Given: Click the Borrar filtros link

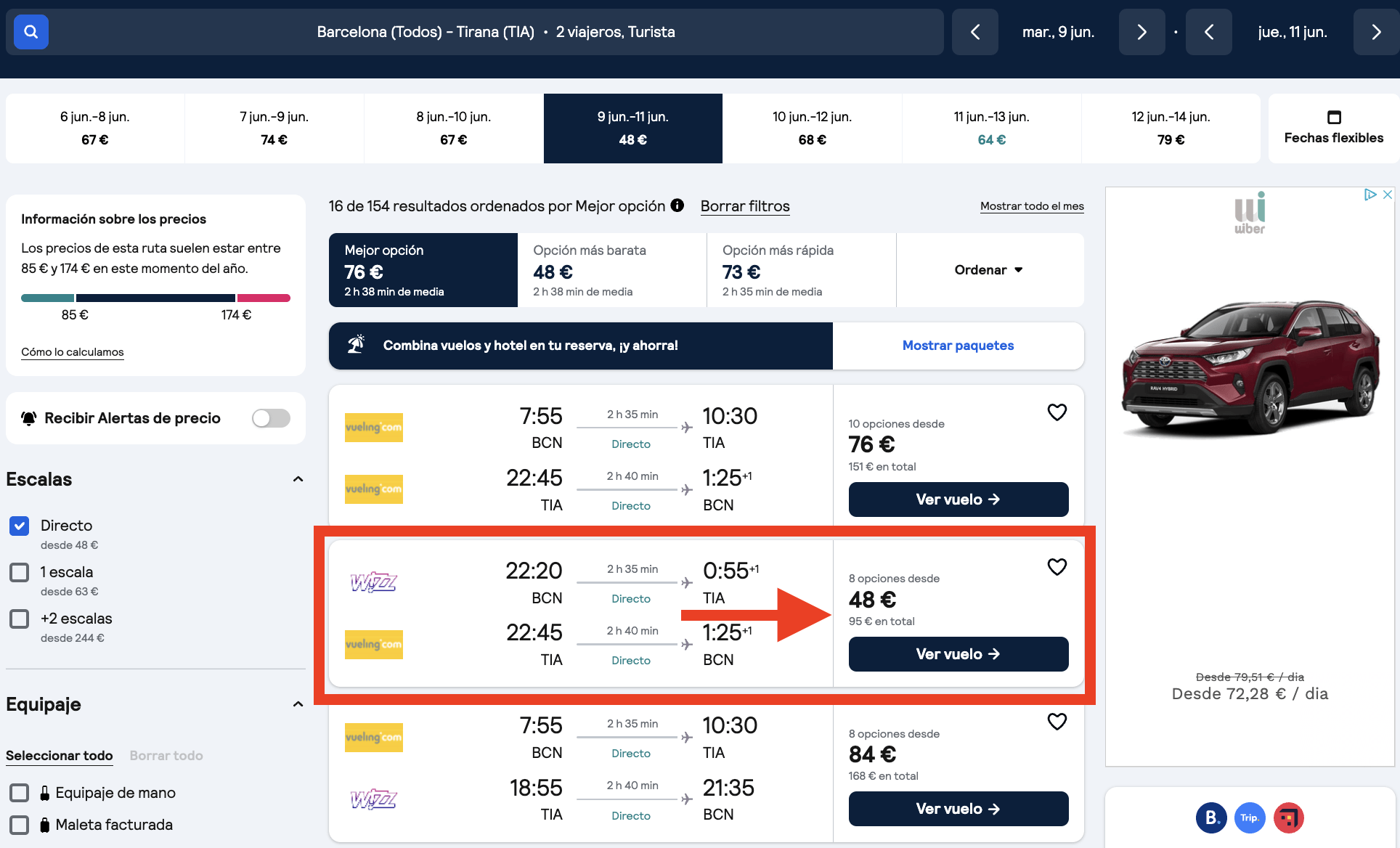Looking at the screenshot, I should coord(744,206).
